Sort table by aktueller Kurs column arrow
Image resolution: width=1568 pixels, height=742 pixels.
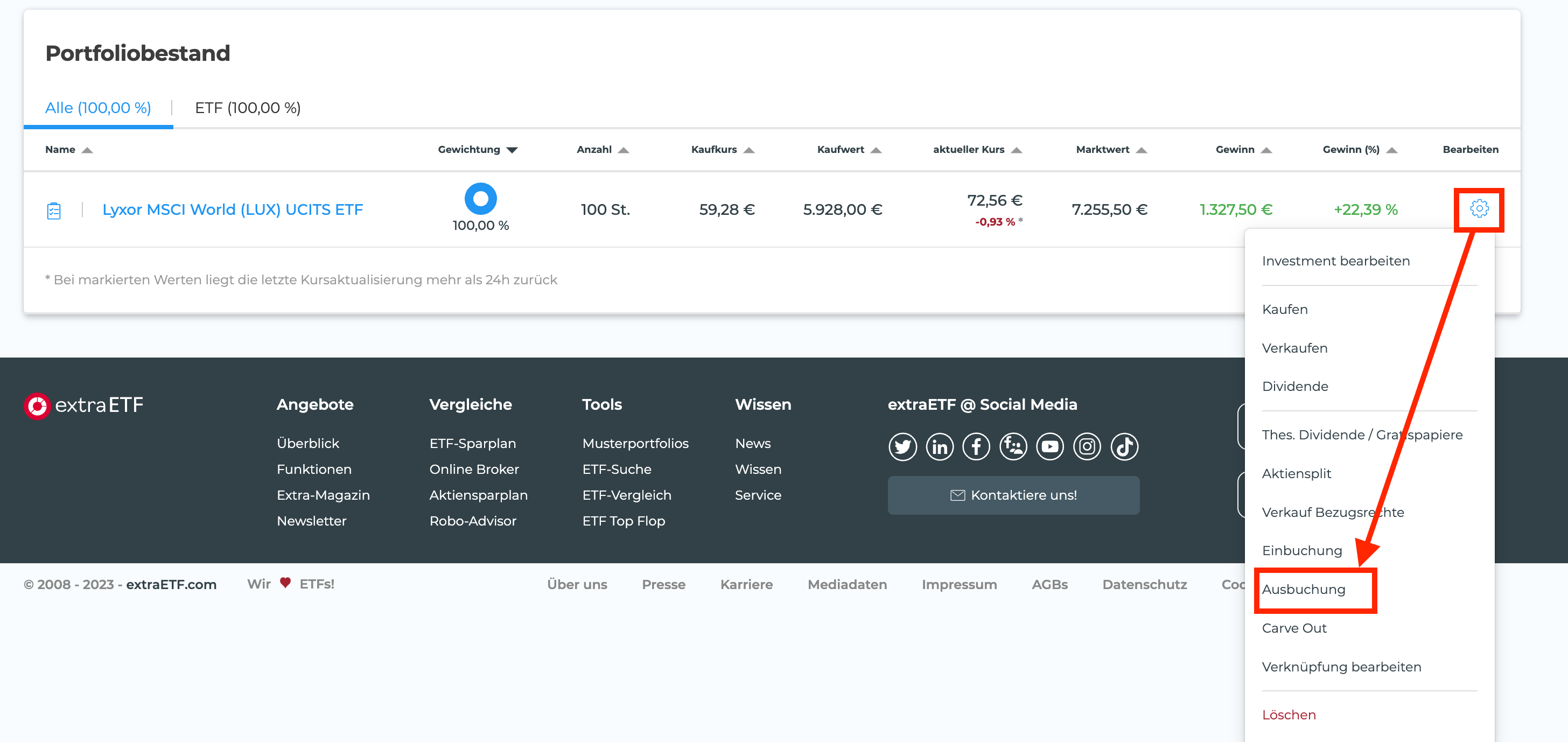click(x=1017, y=150)
